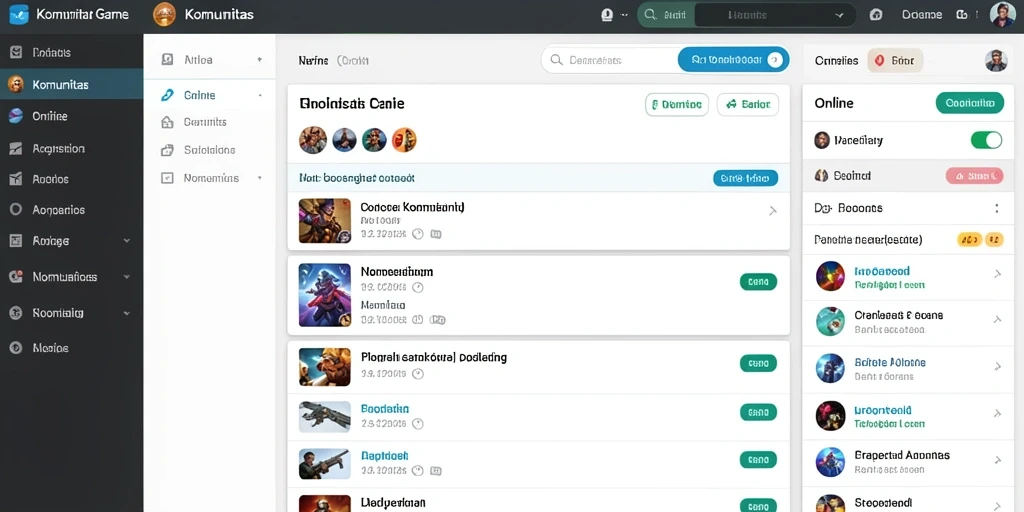Select the Cainte item with link icon

click(x=210, y=95)
